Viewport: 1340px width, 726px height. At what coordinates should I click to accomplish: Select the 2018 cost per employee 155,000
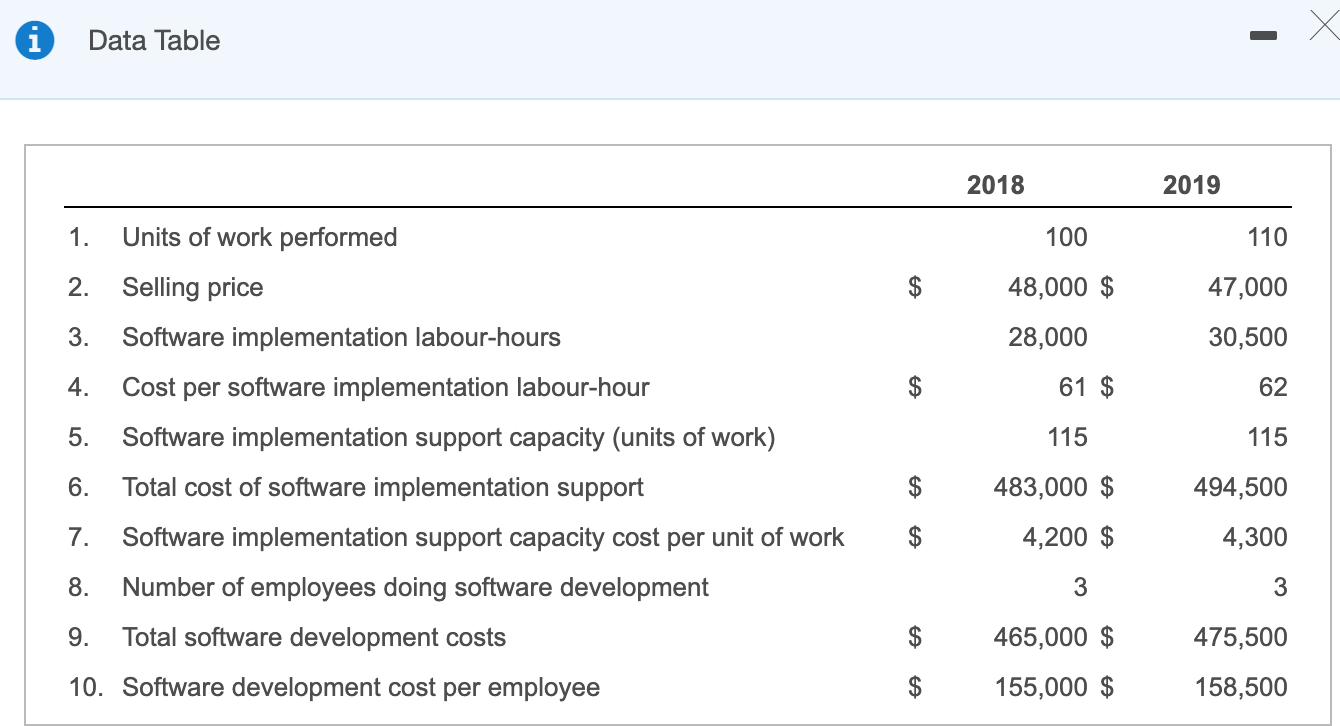tap(1041, 687)
